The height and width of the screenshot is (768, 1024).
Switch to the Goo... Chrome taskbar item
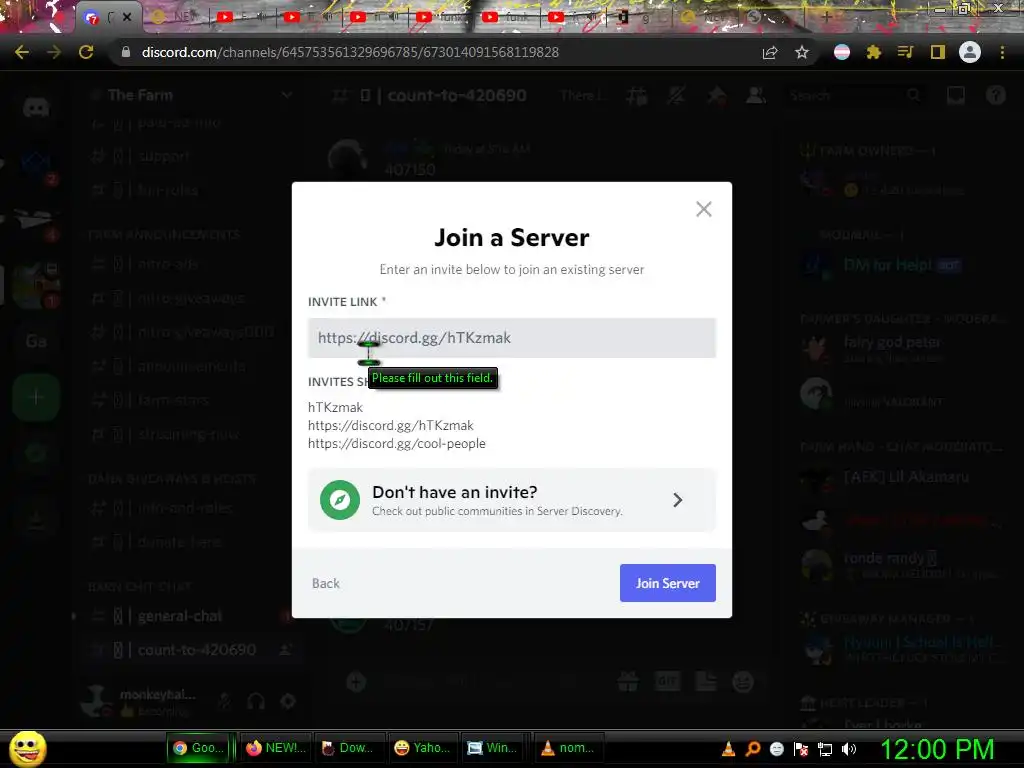198,748
